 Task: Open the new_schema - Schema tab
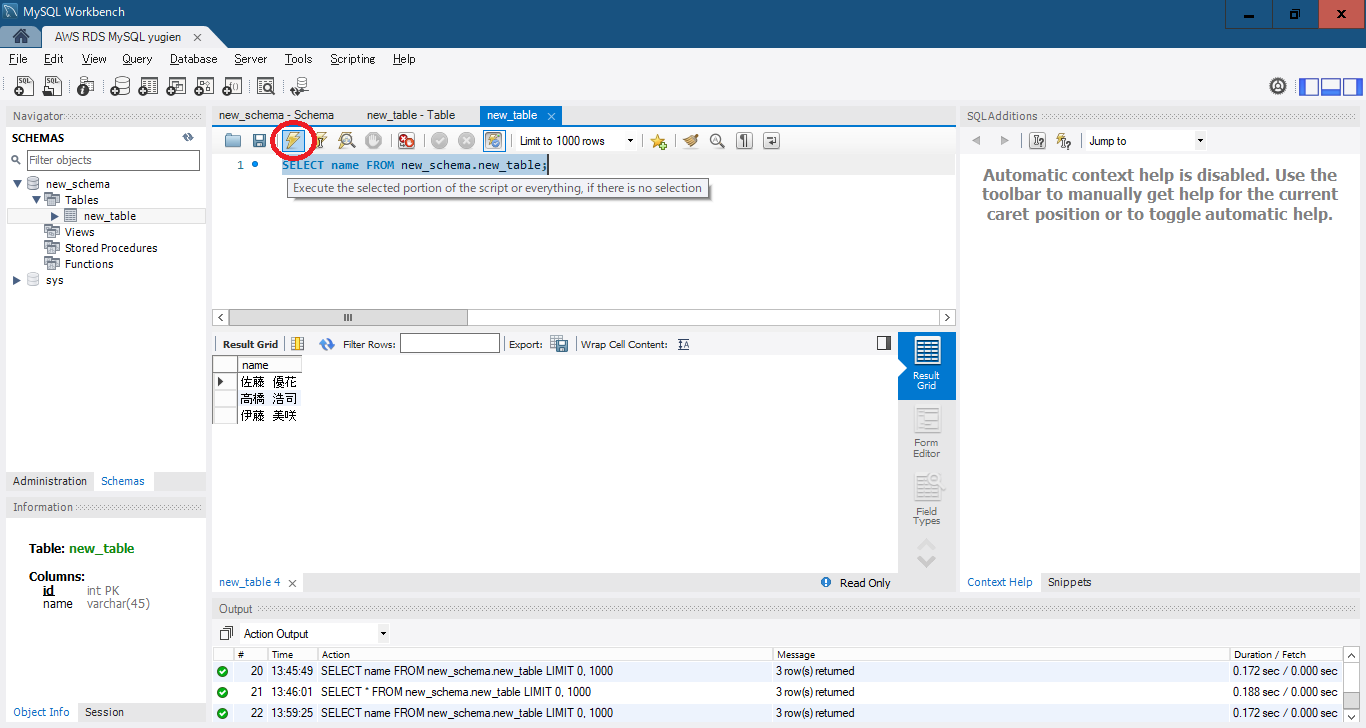tap(276, 115)
